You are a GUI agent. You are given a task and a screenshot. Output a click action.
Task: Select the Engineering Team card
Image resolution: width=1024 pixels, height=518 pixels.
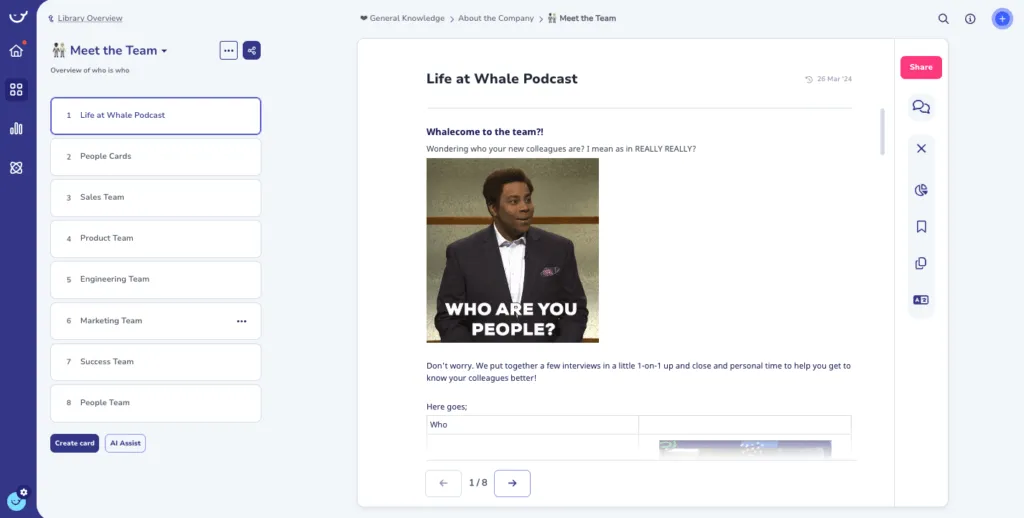pos(155,280)
